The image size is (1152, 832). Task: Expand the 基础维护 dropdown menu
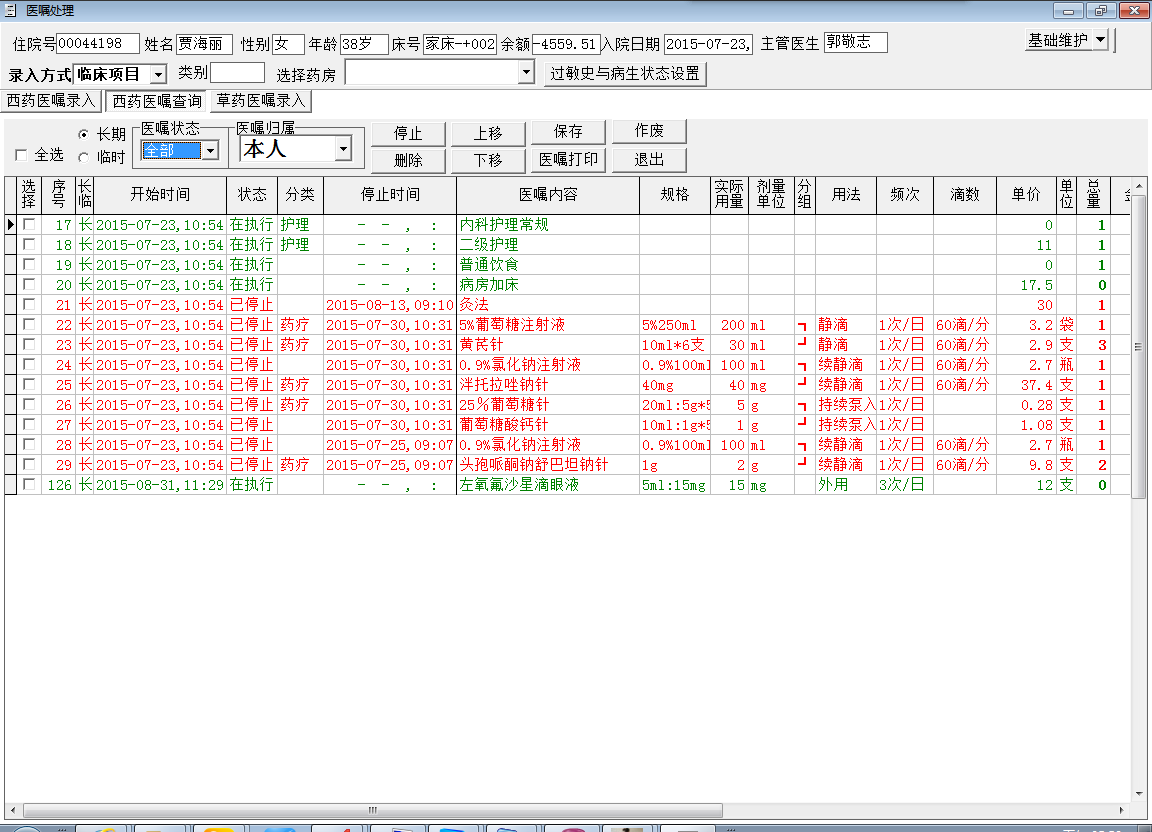tap(1100, 40)
